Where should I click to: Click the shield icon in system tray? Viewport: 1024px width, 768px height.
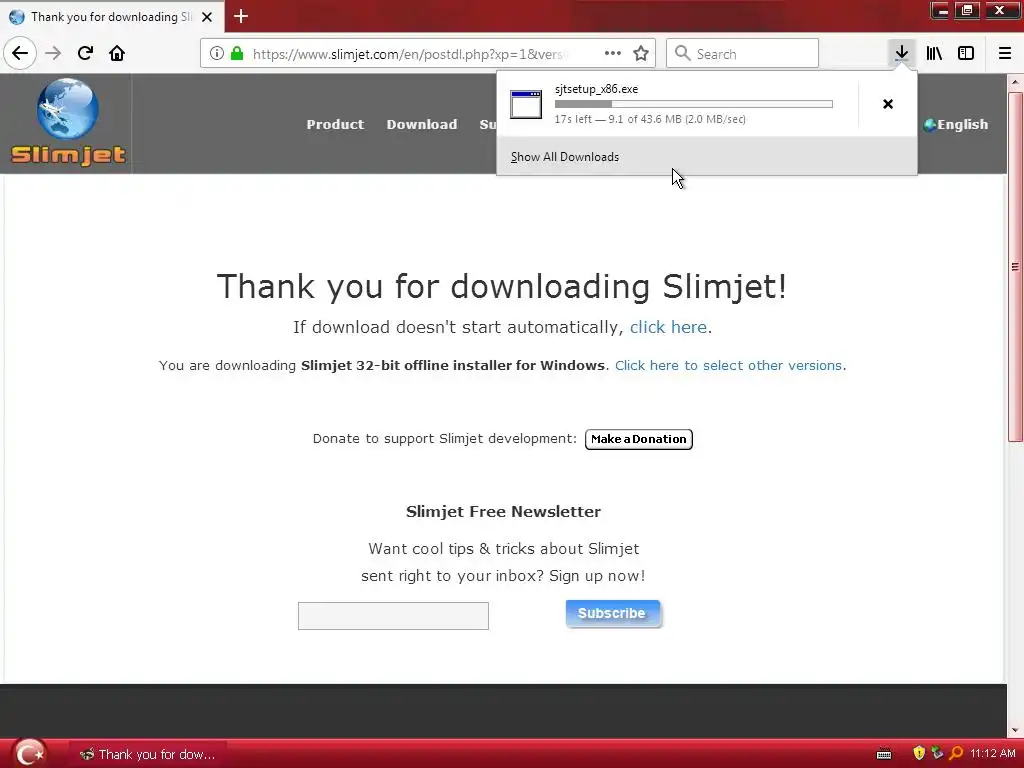(x=919, y=754)
